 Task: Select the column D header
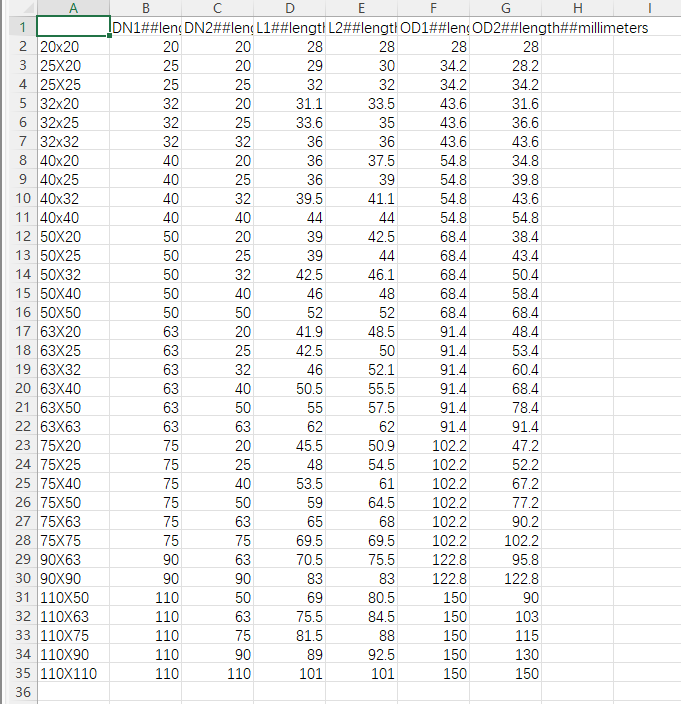[x=289, y=8]
